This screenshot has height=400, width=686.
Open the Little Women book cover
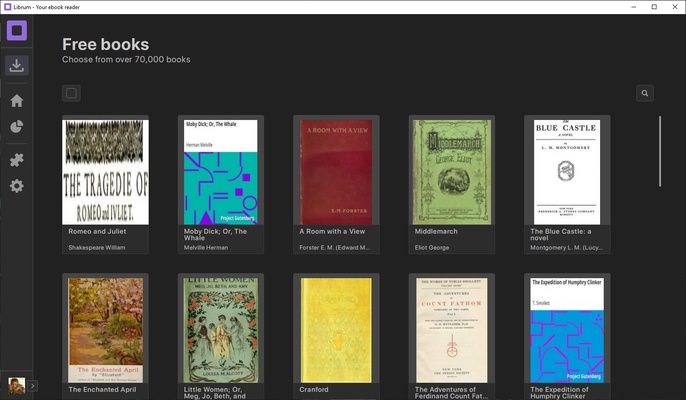[x=221, y=330]
